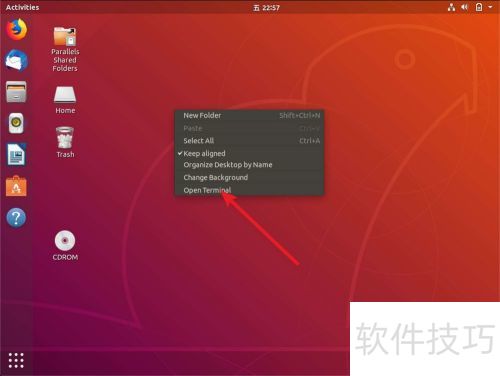
Task: Choose Select All in context menu
Action: [x=249, y=141]
